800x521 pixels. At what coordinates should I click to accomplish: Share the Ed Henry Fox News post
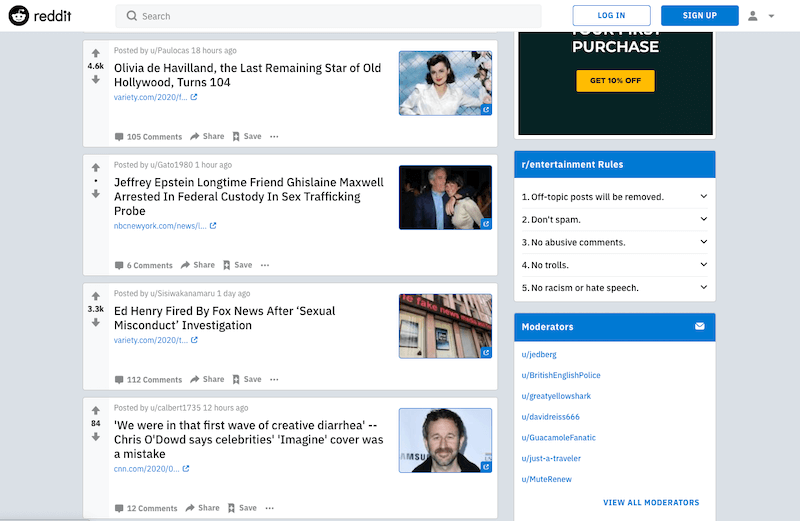(x=207, y=379)
